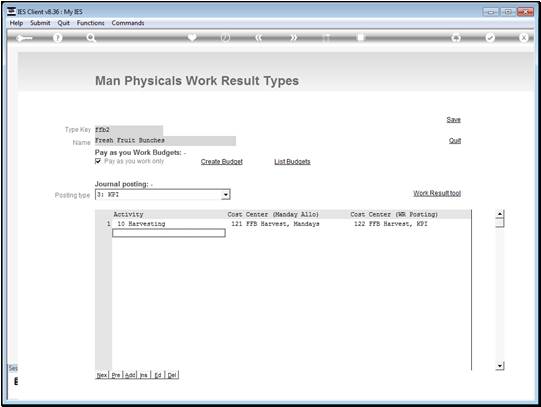Click the double right arrow next icon

[293, 38]
